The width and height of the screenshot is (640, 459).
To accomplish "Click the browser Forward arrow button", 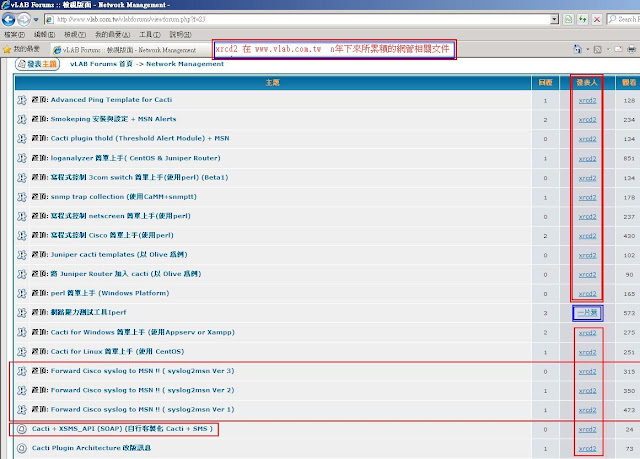I will click(x=24, y=19).
